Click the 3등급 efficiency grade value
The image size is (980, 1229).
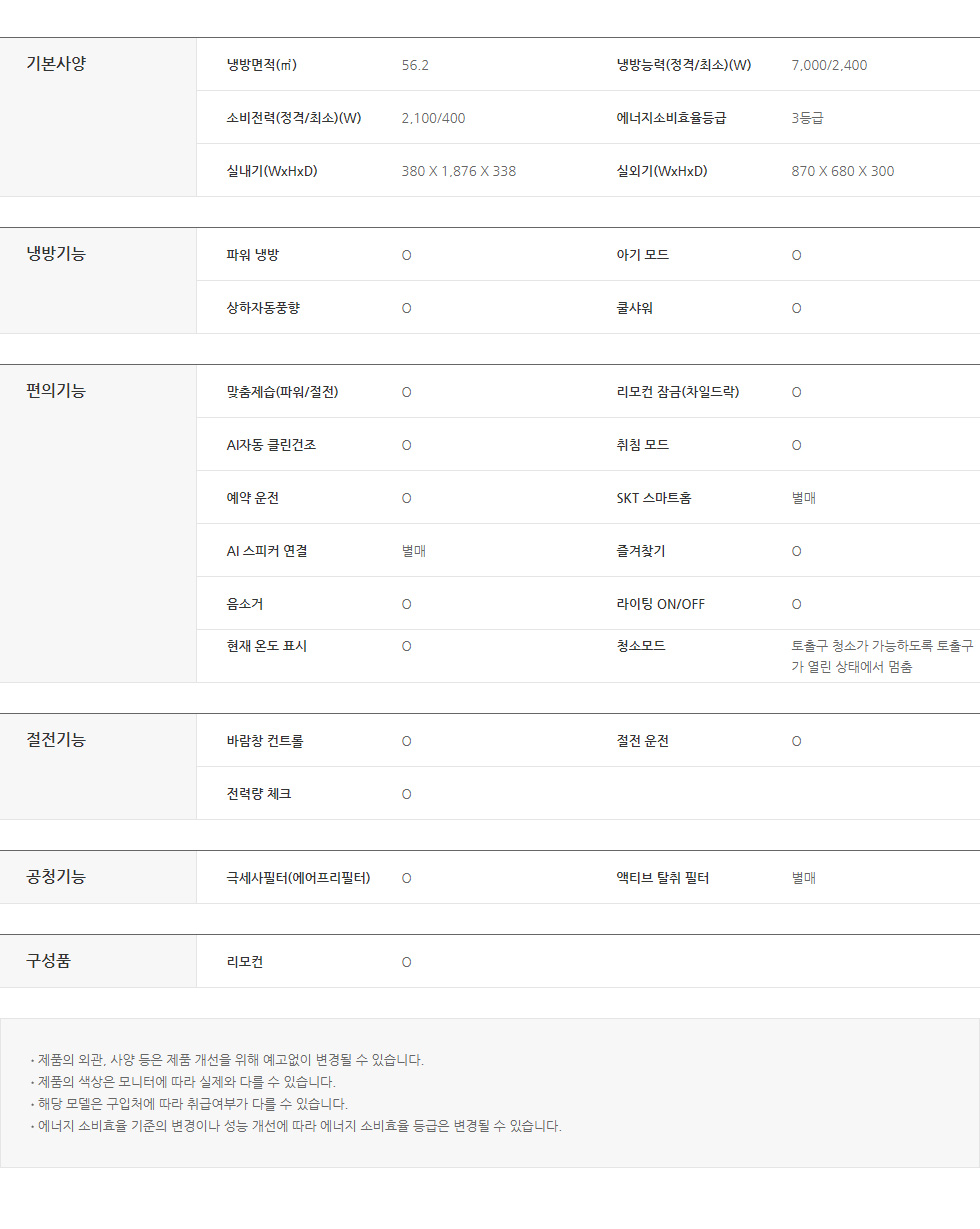click(x=807, y=118)
